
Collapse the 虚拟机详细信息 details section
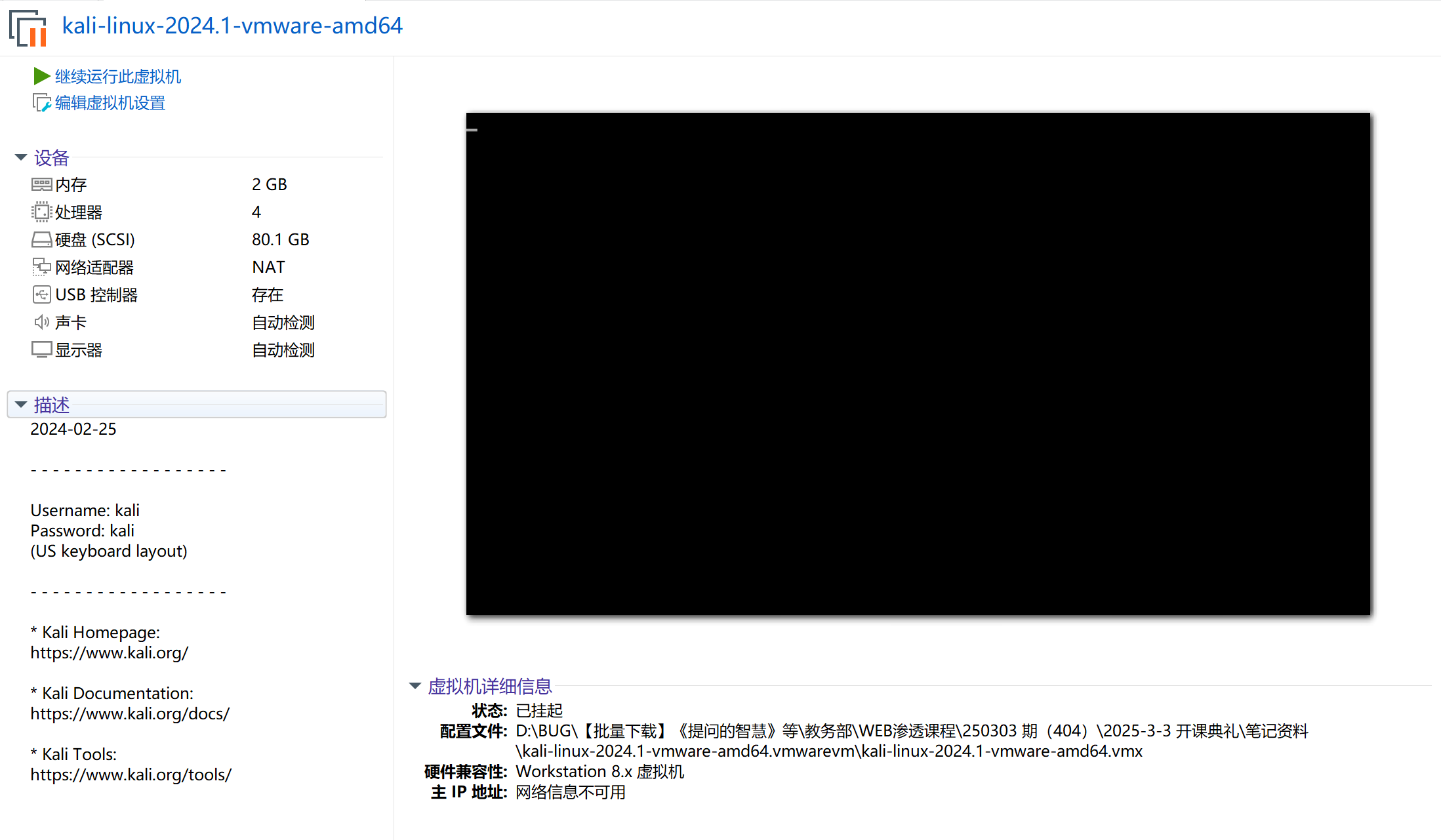(415, 686)
